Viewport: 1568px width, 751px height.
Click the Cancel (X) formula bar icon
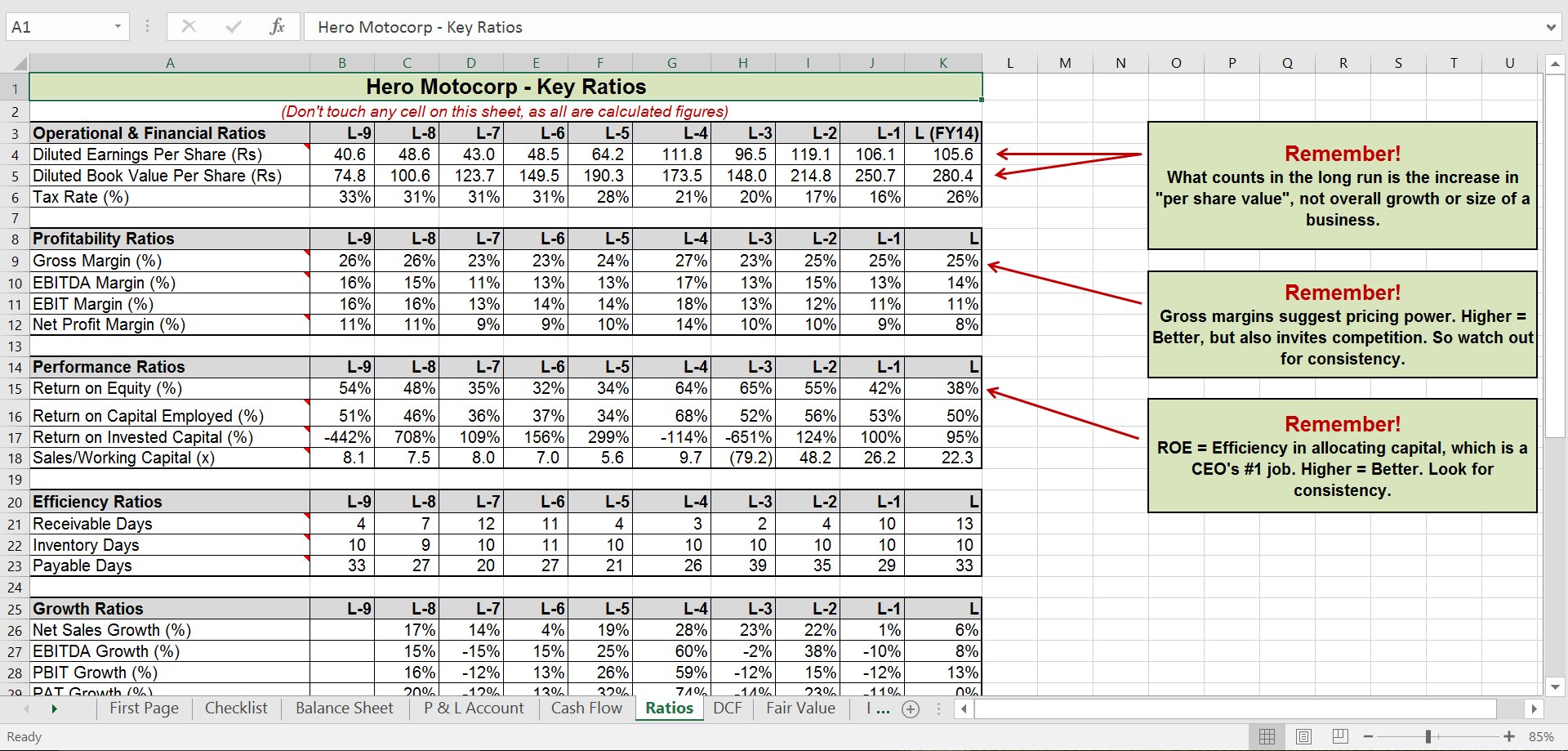pyautogui.click(x=189, y=27)
